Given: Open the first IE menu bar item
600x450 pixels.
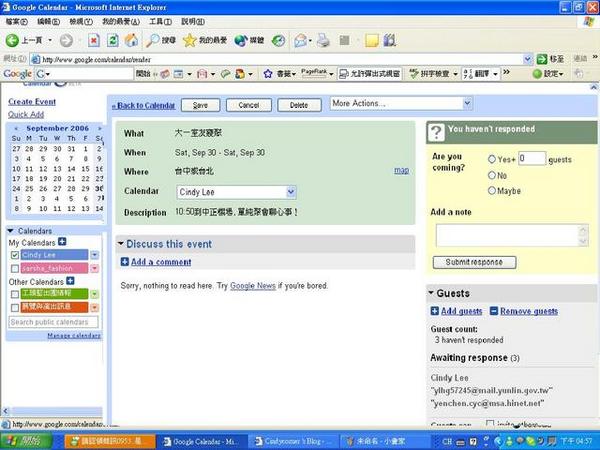Looking at the screenshot, I should point(16,21).
